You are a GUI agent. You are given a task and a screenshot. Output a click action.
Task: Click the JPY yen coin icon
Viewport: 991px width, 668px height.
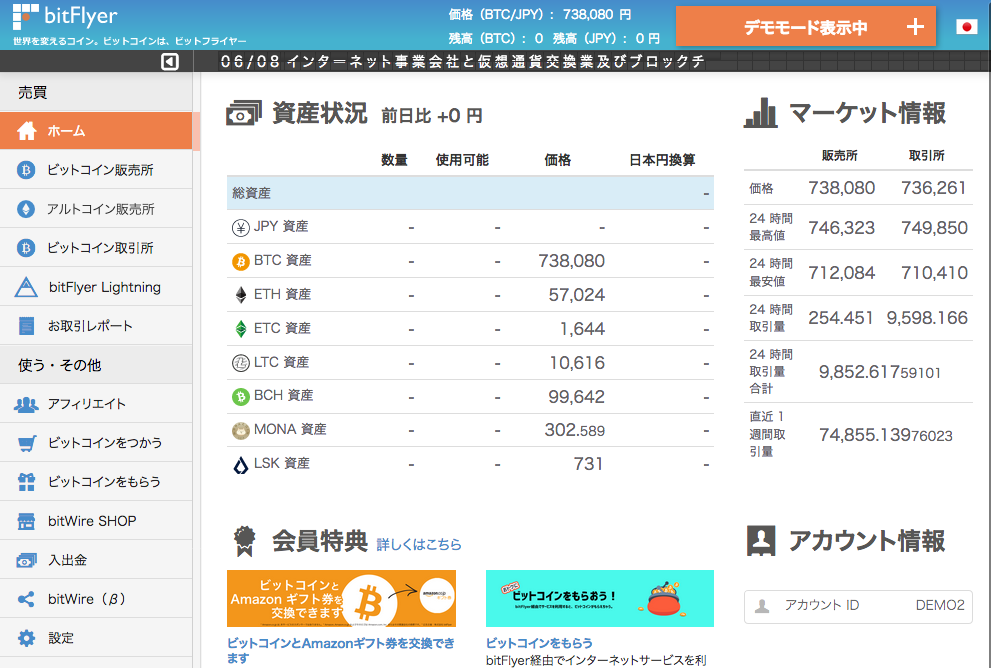[x=240, y=228]
